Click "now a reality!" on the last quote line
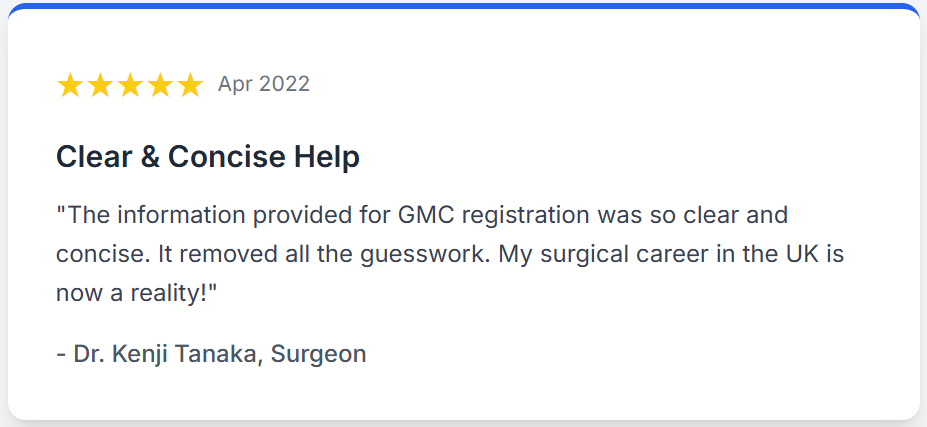927x427 pixels. (x=135, y=293)
